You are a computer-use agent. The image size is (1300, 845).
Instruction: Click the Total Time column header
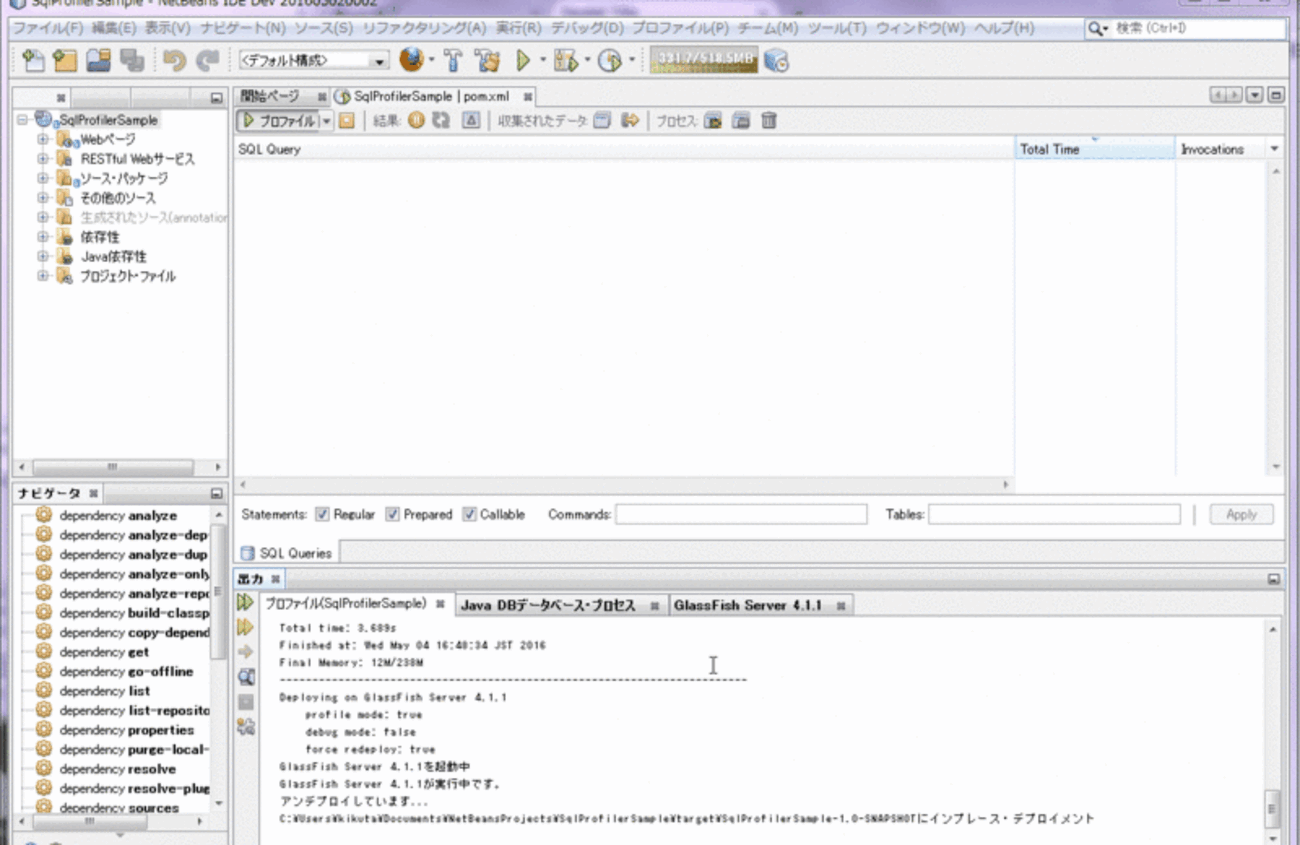1094,149
